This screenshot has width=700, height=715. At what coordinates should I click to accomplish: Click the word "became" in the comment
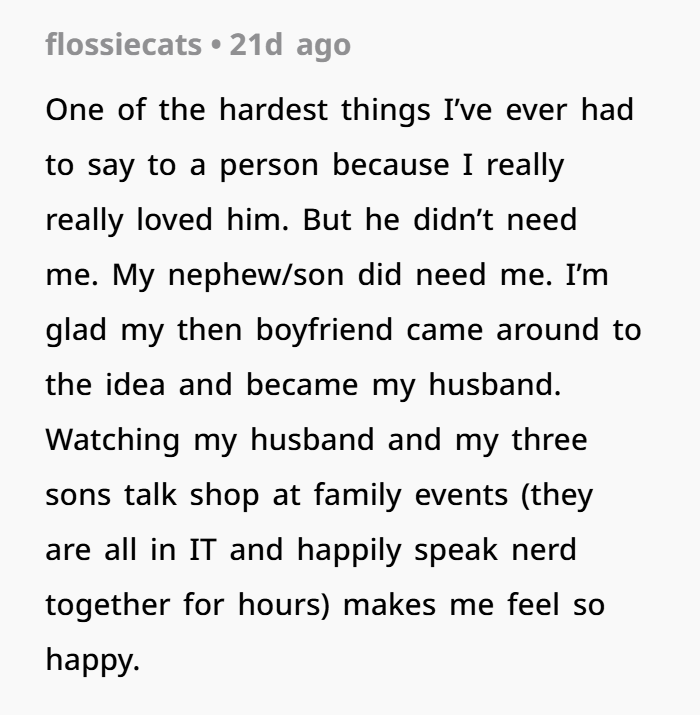(302, 385)
